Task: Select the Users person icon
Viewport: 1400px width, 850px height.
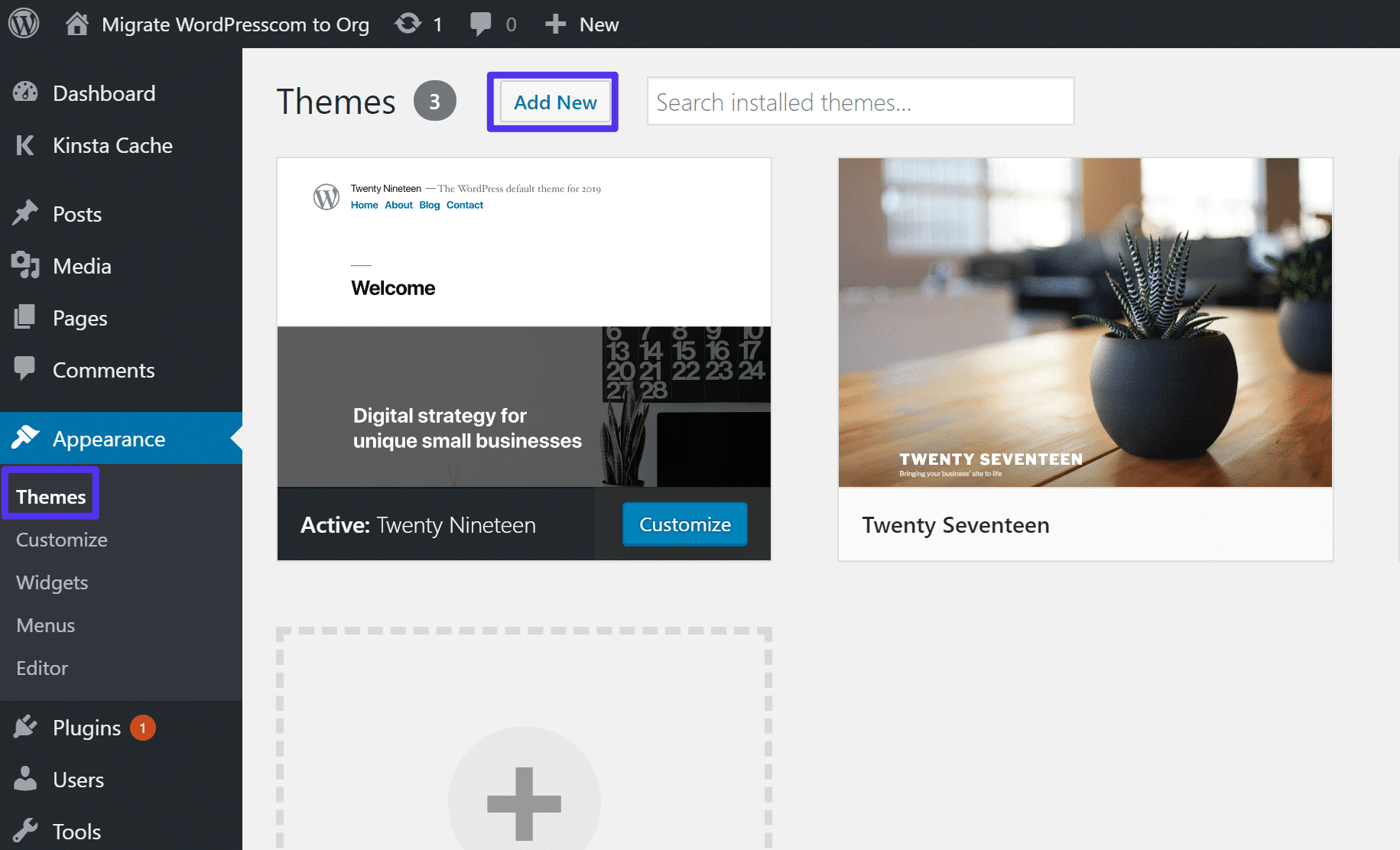Action: (x=25, y=779)
